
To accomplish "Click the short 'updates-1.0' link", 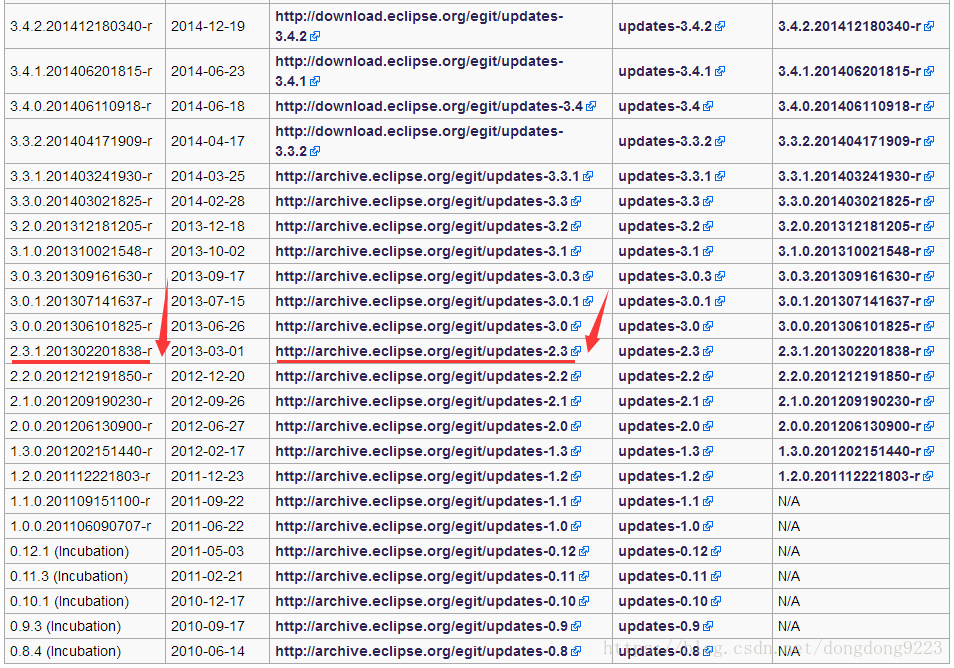I will point(665,526).
